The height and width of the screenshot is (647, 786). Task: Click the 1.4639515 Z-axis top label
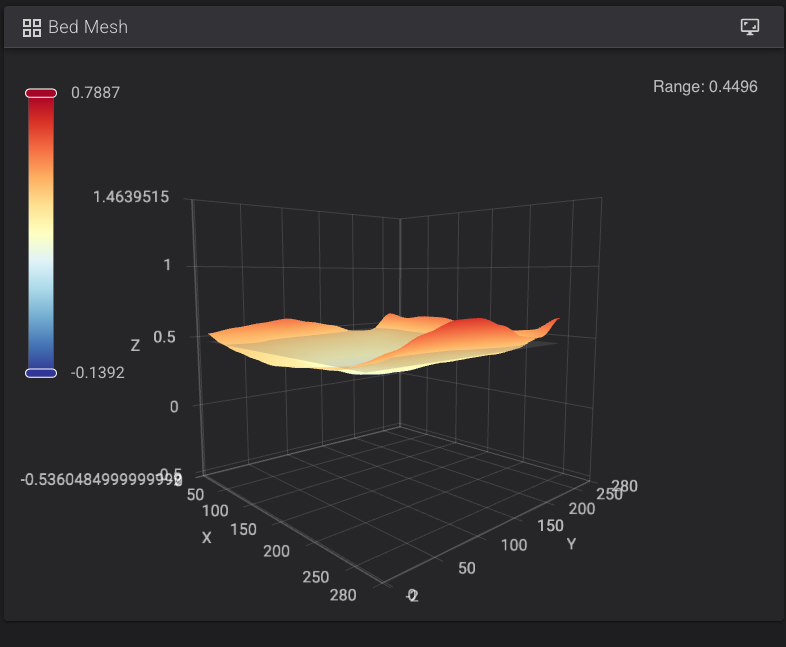(131, 197)
